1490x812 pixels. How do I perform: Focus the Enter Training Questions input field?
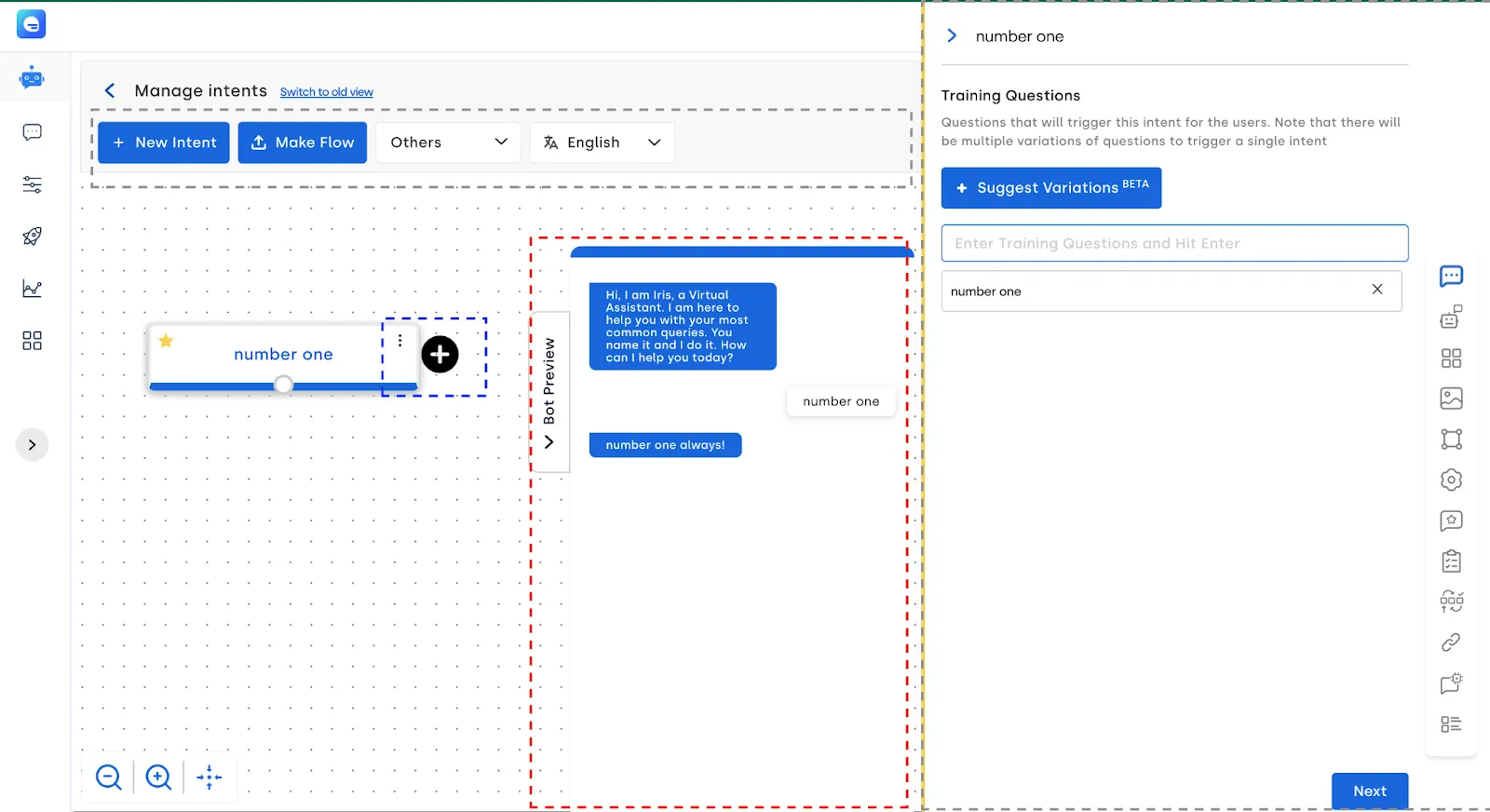coord(1174,243)
